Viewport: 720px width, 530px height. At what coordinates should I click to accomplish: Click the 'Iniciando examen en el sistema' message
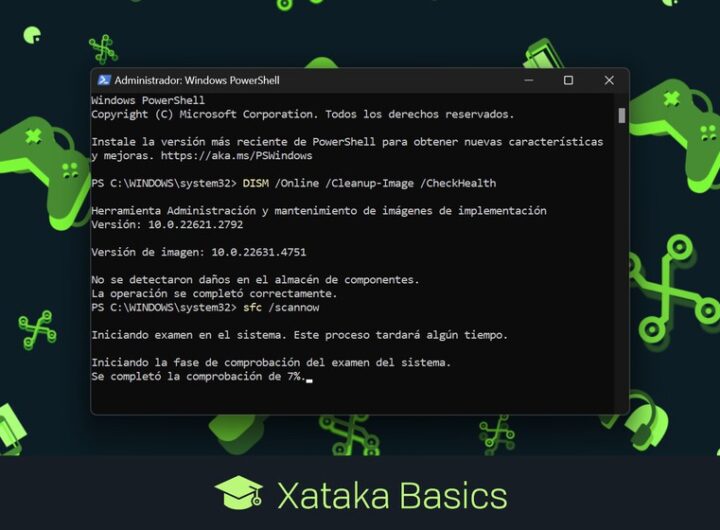[299, 335]
